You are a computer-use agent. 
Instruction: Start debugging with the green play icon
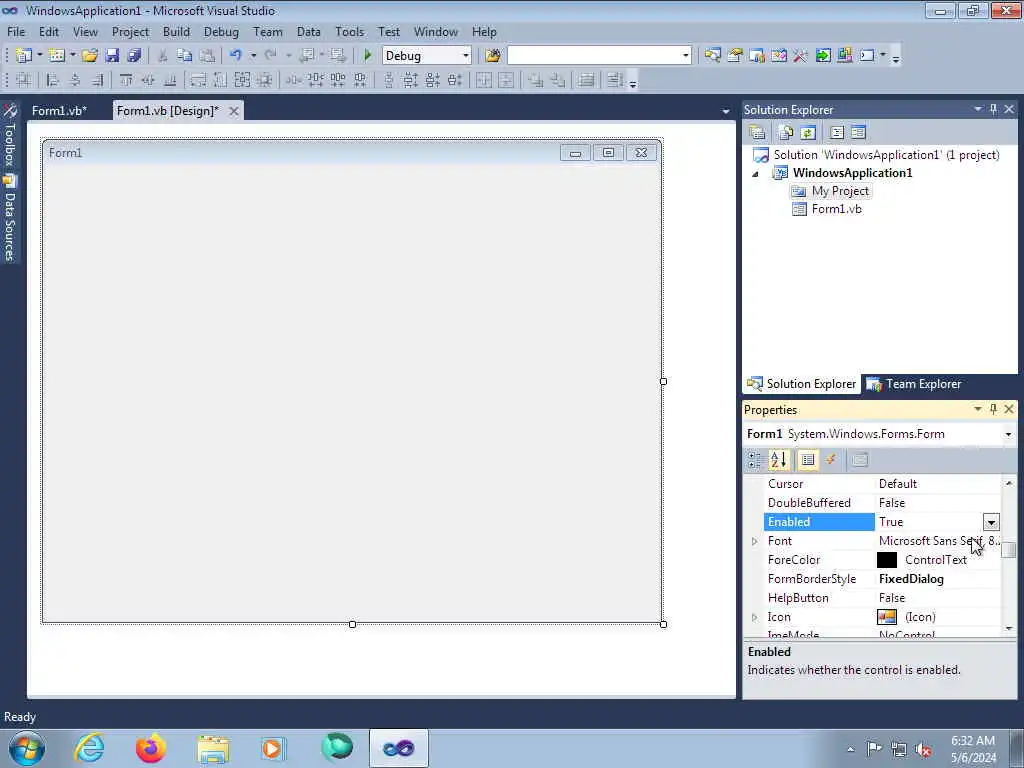[x=368, y=56]
